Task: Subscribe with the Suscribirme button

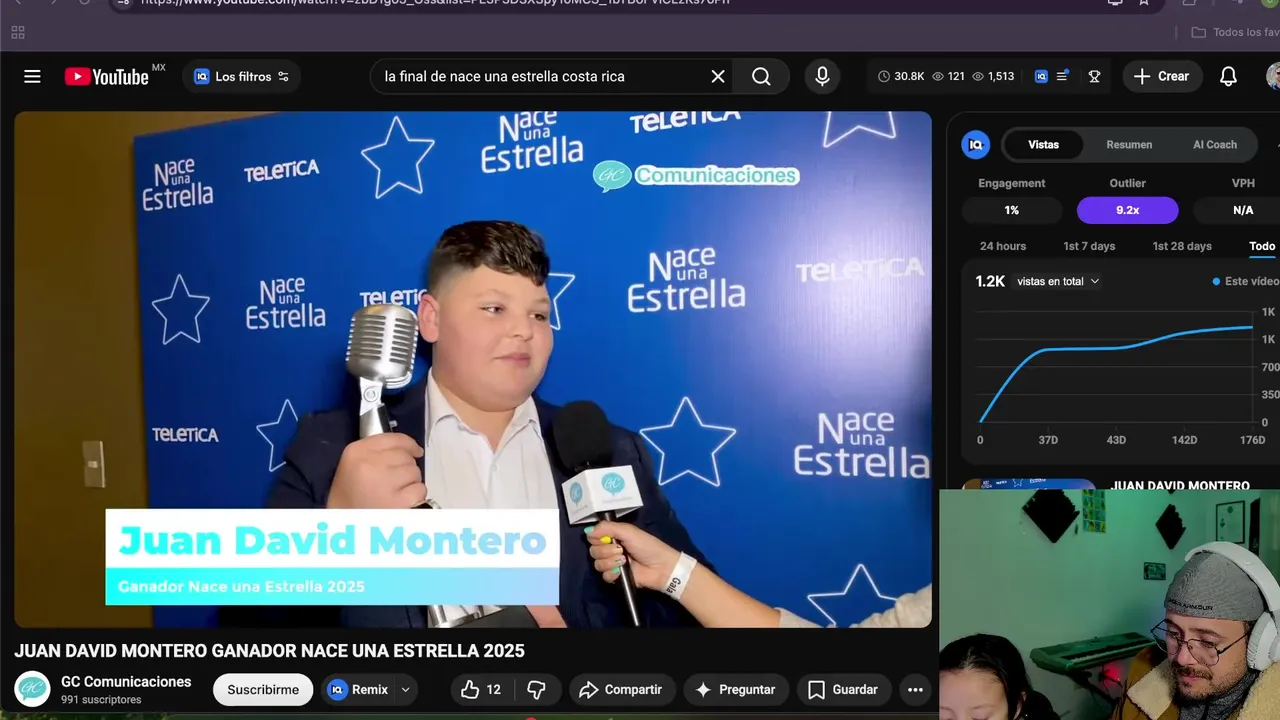Action: (263, 690)
